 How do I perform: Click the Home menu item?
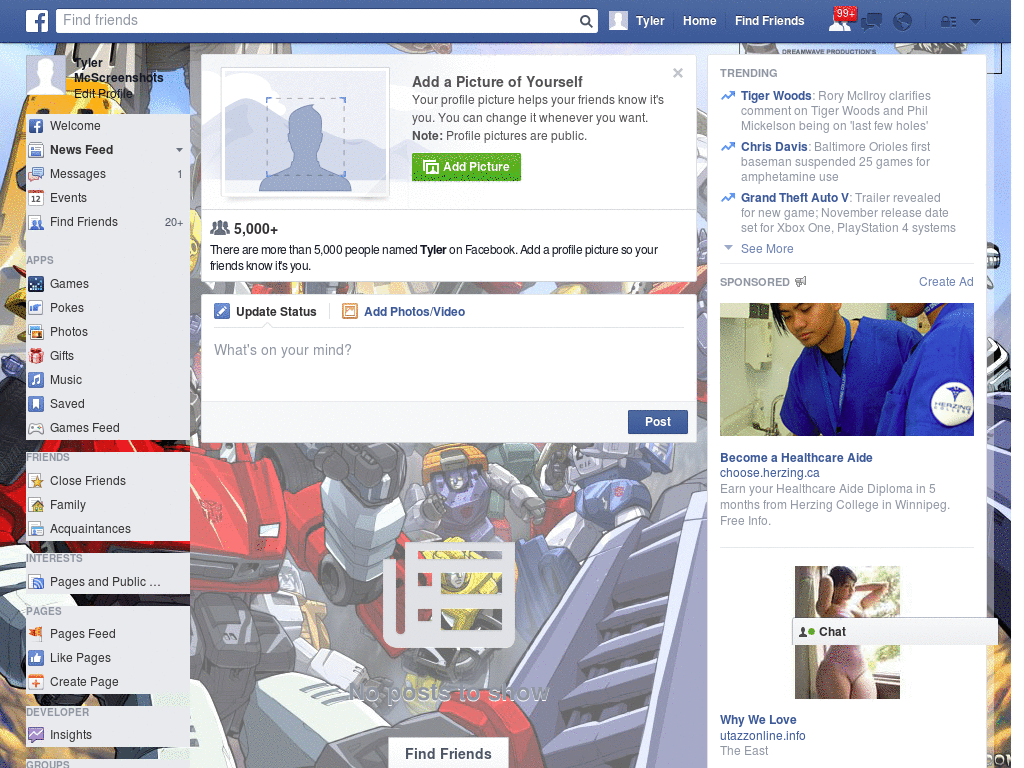pos(699,21)
